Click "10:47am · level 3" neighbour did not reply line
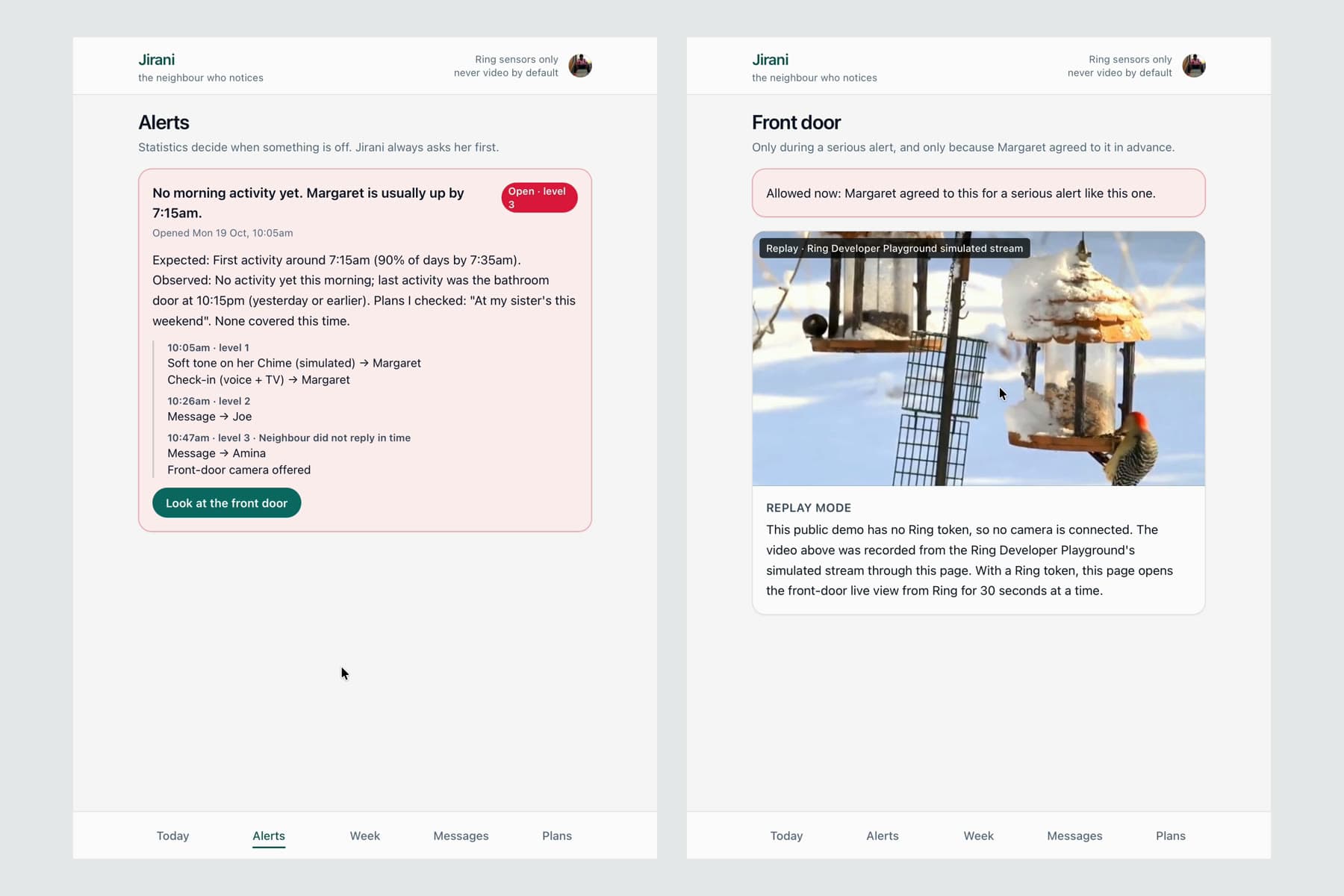The image size is (1344, 896). (289, 438)
